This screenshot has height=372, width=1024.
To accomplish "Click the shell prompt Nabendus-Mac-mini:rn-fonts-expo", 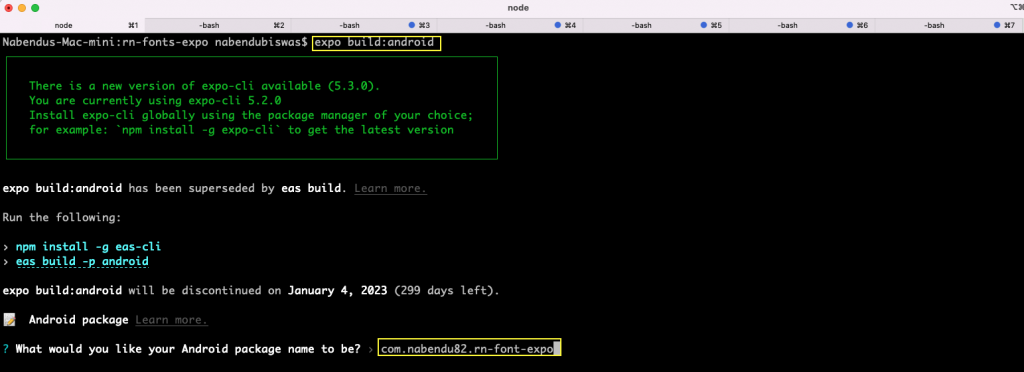I will coord(106,43).
